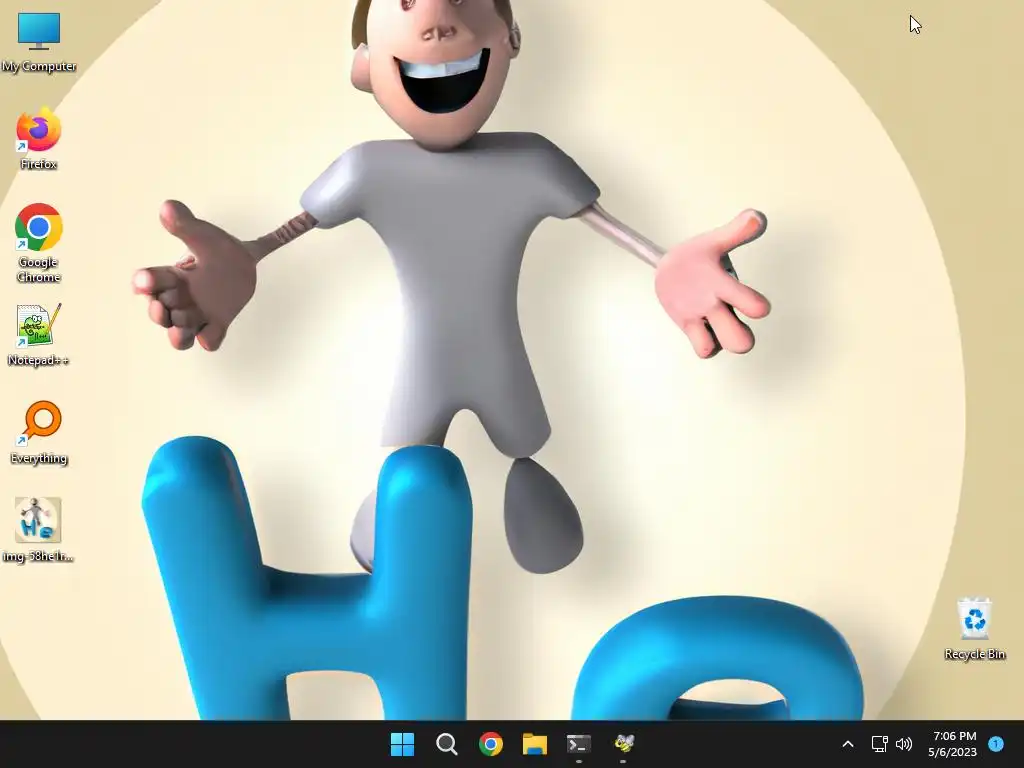Switch to the terminal app in taskbar
This screenshot has width=1024, height=768.
tap(579, 744)
